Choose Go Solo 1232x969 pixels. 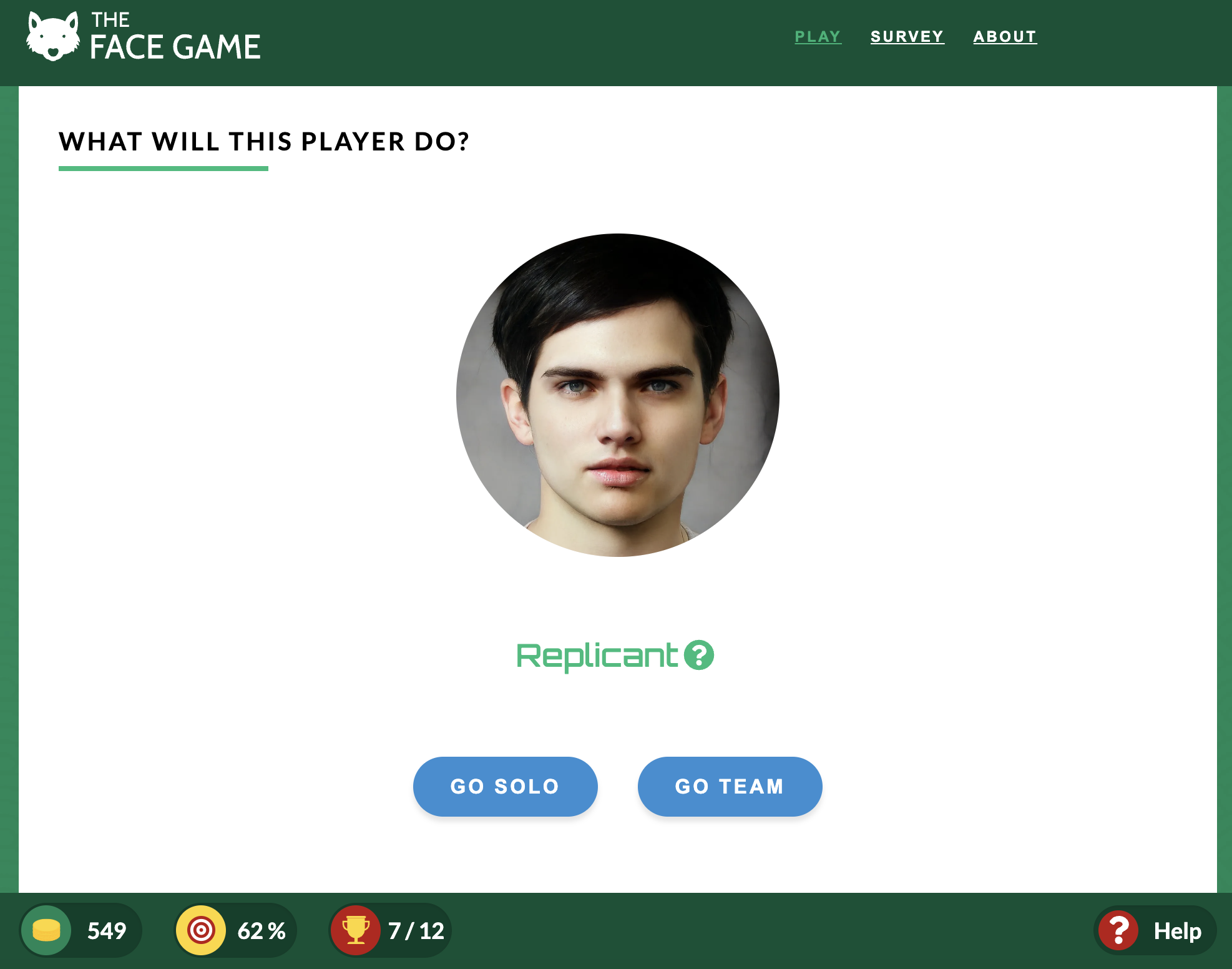pos(505,786)
